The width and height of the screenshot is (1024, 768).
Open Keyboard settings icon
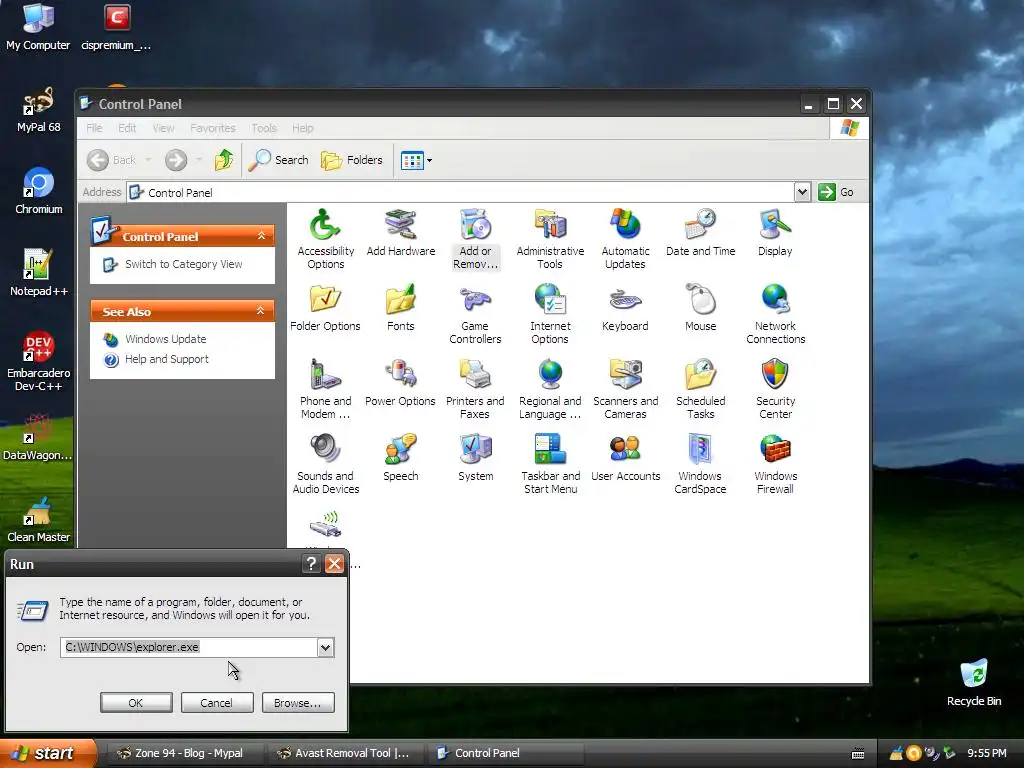tap(625, 308)
